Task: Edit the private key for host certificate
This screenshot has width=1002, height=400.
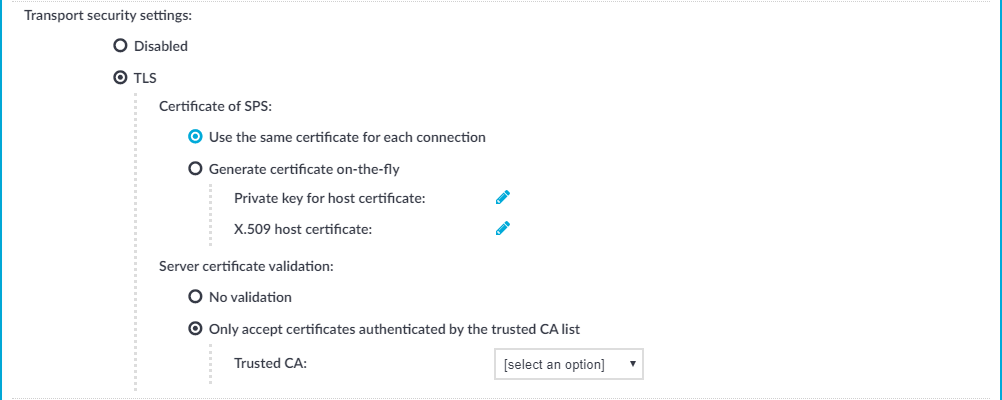Action: click(503, 198)
